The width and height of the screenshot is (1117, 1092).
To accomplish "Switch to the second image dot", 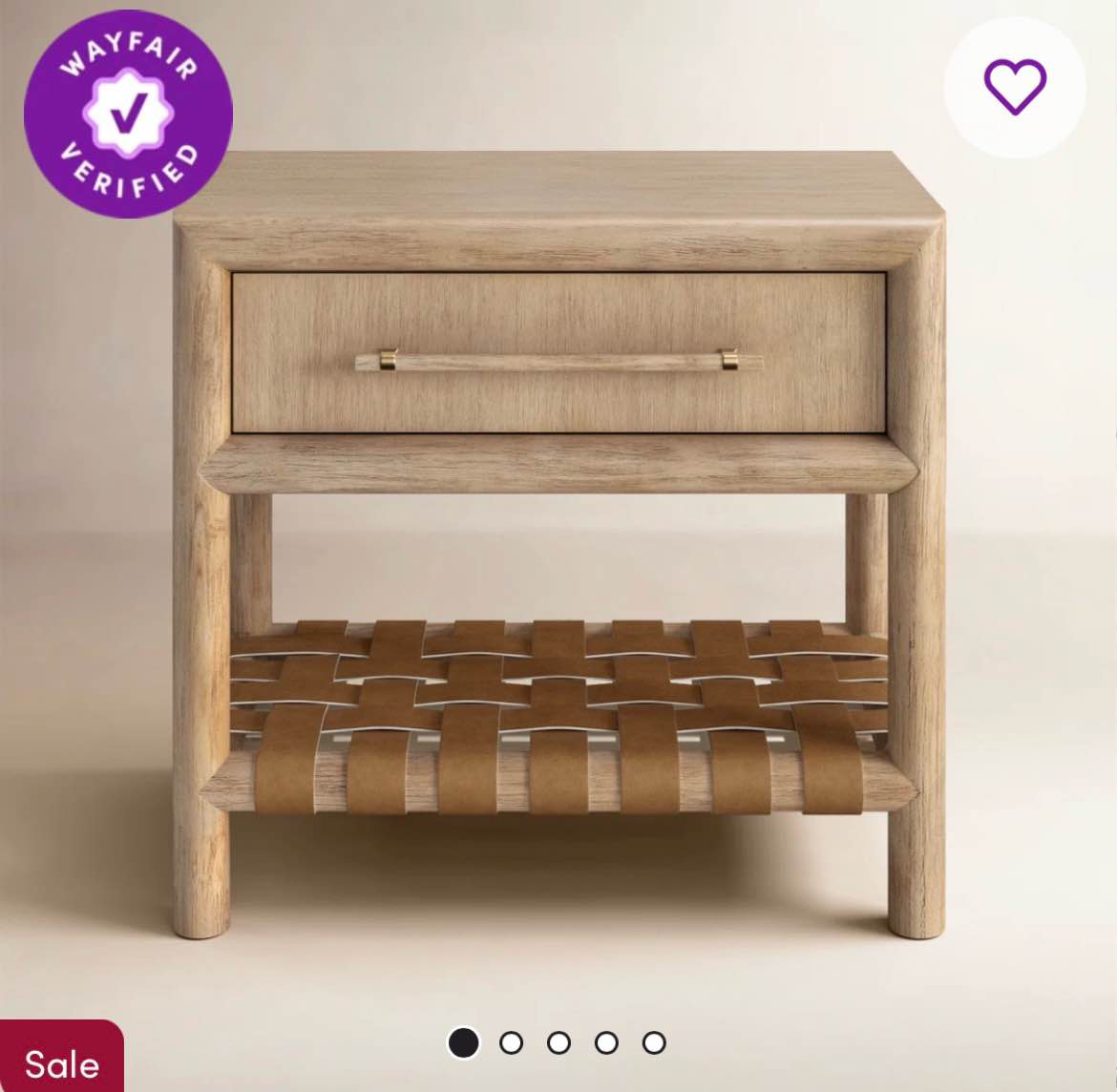I will tap(512, 1043).
